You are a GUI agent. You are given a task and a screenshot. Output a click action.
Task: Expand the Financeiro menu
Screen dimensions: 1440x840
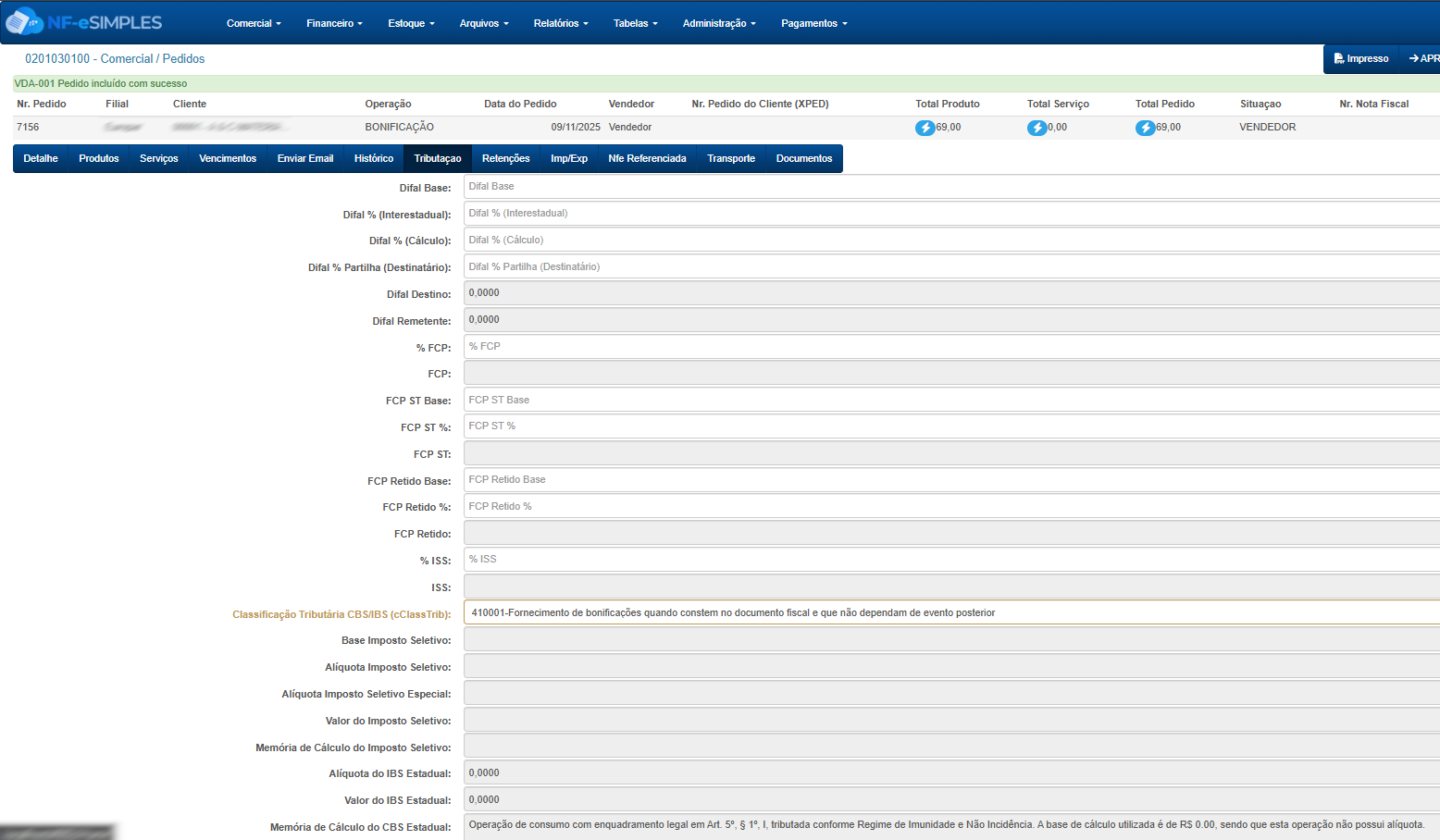334,23
